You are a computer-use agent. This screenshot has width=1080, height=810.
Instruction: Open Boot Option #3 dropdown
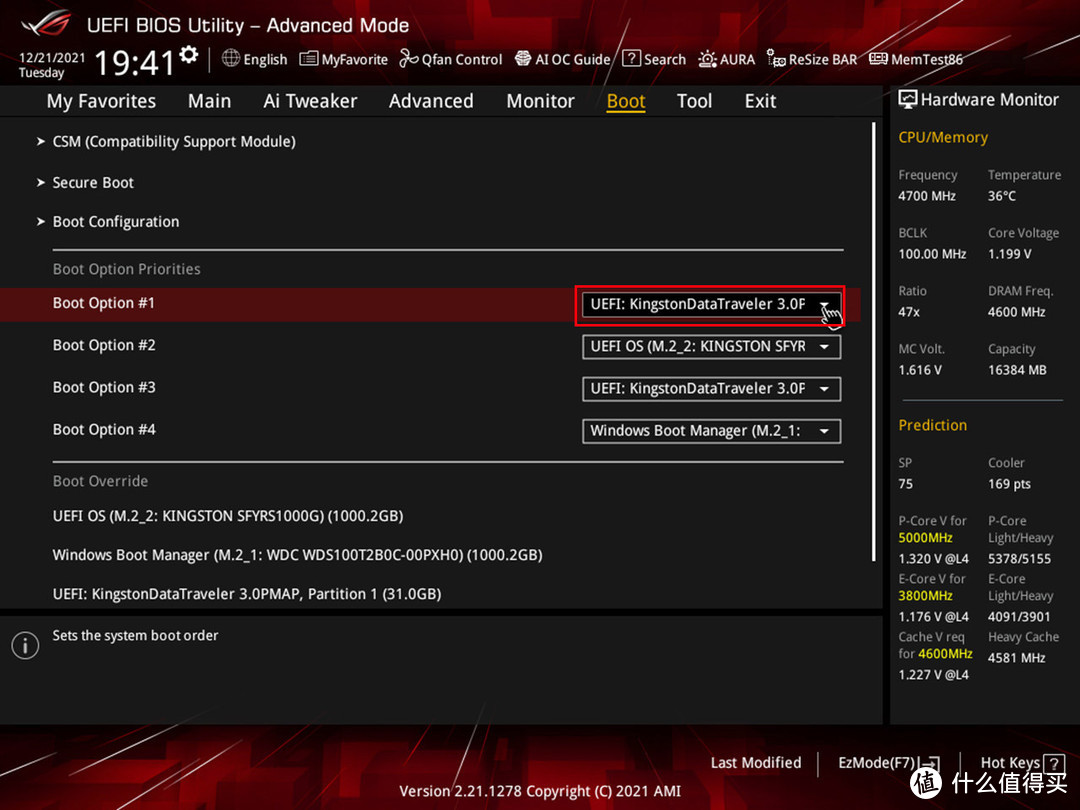coord(711,388)
